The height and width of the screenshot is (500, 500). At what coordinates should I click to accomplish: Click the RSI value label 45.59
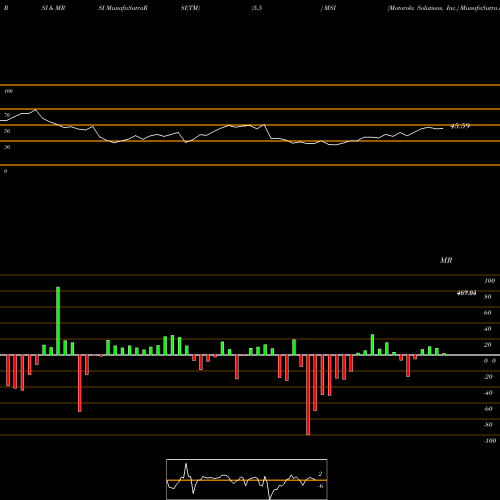click(x=460, y=126)
